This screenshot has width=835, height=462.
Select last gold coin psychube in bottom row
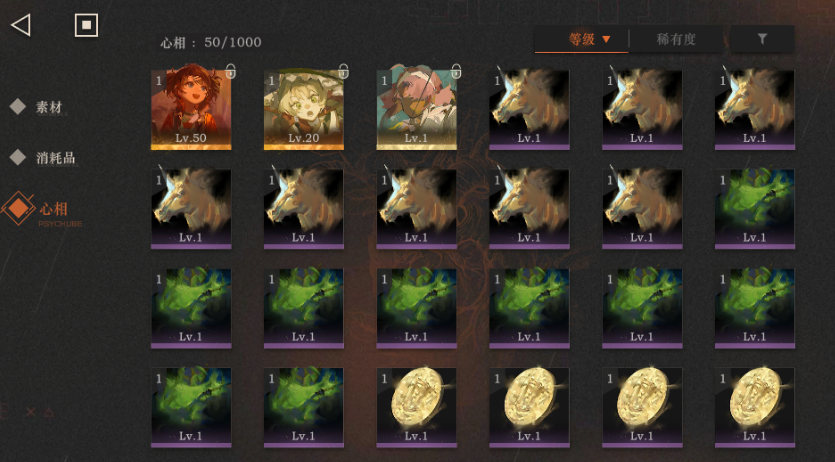click(x=755, y=407)
